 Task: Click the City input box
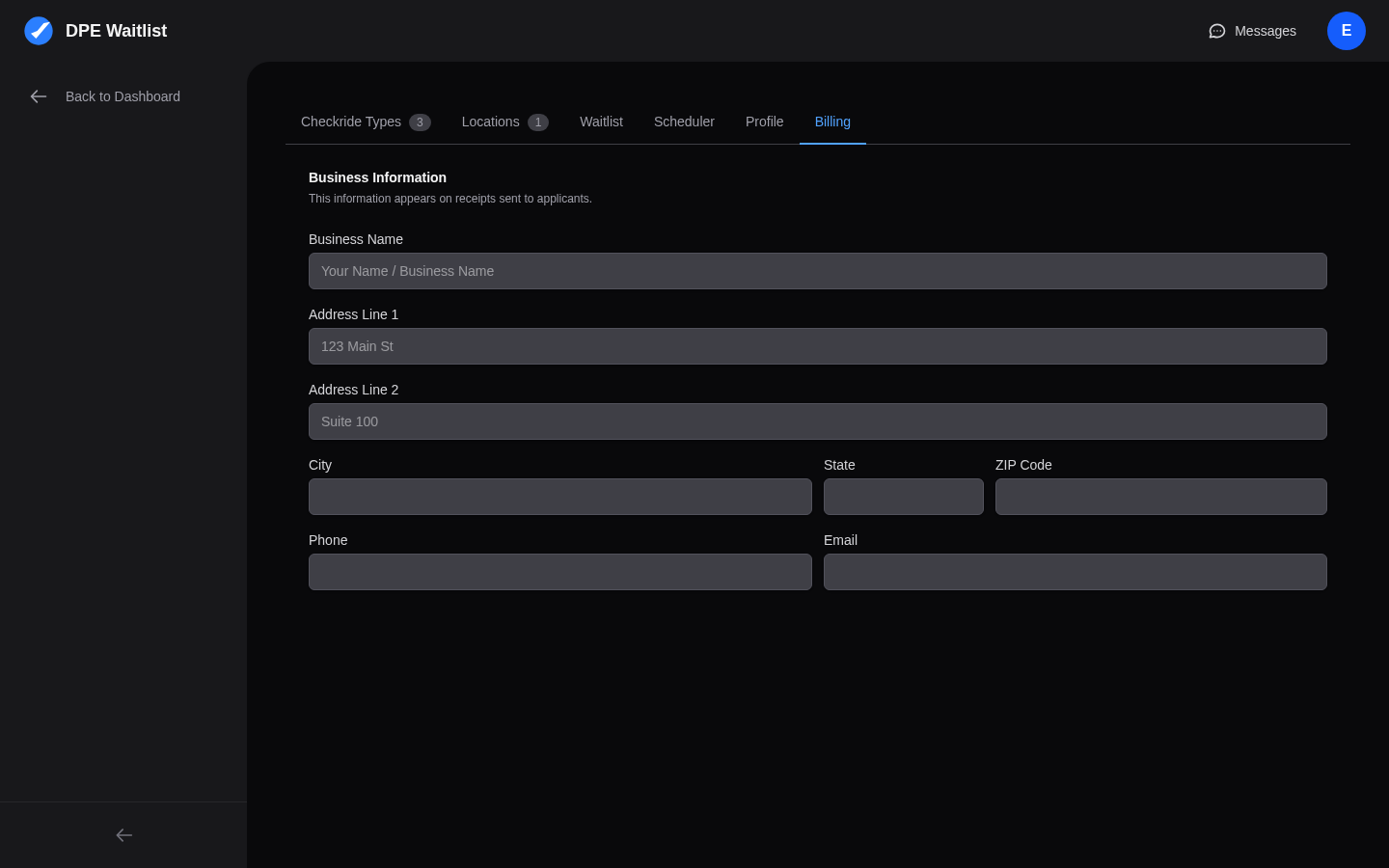point(559,497)
